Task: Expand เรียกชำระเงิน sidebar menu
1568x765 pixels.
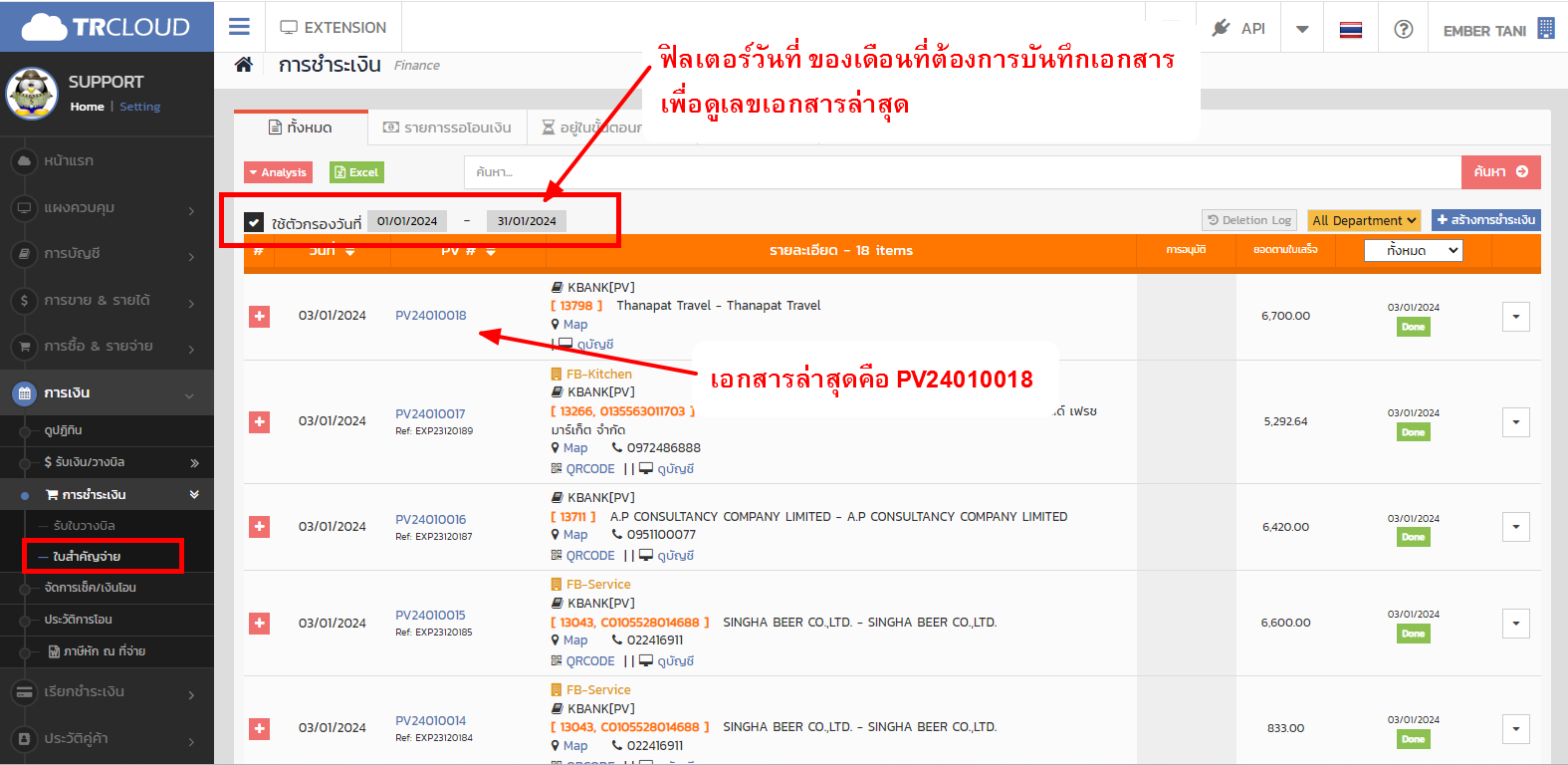Action: 107,692
